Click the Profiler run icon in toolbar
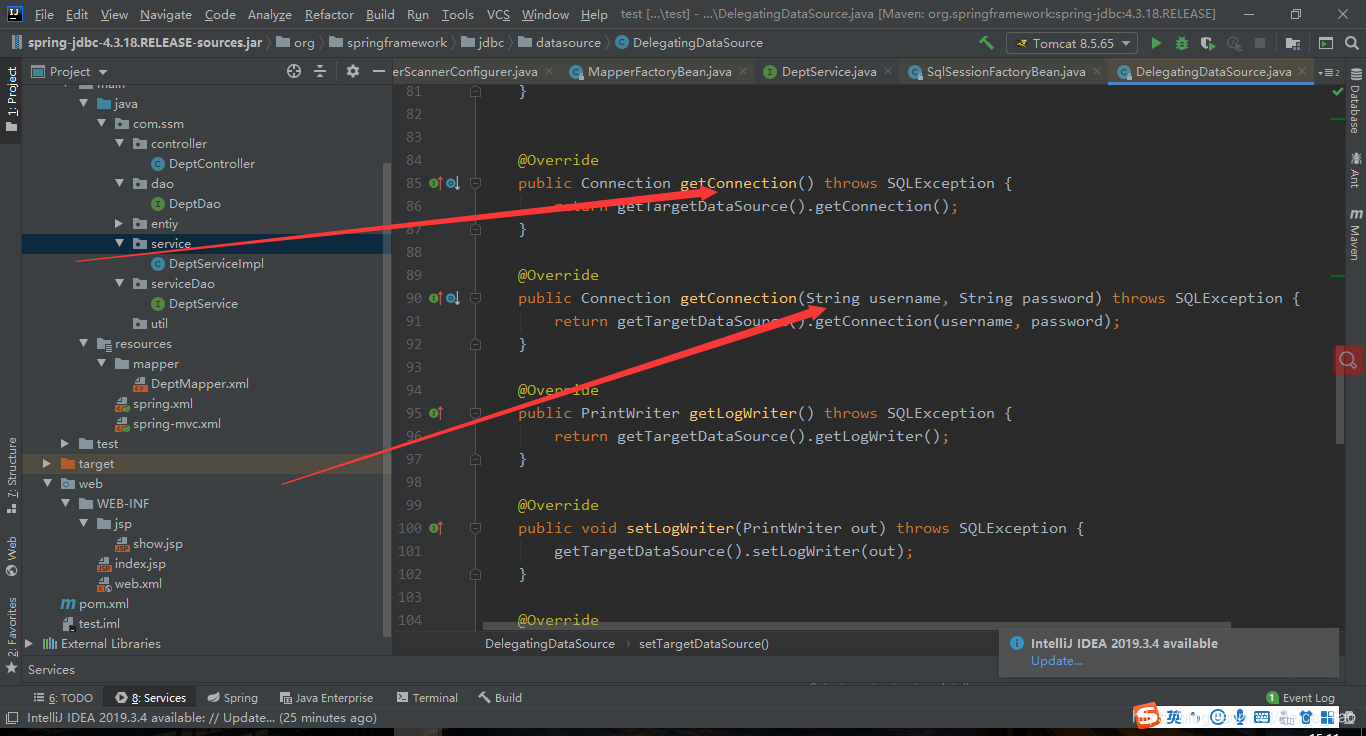This screenshot has width=1366, height=736. point(1234,43)
